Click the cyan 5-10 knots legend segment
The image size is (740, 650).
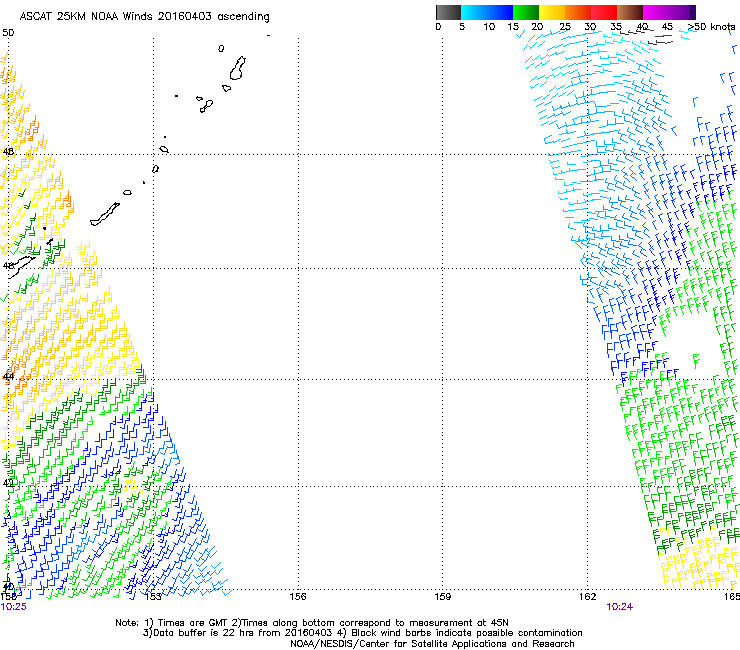click(x=473, y=12)
